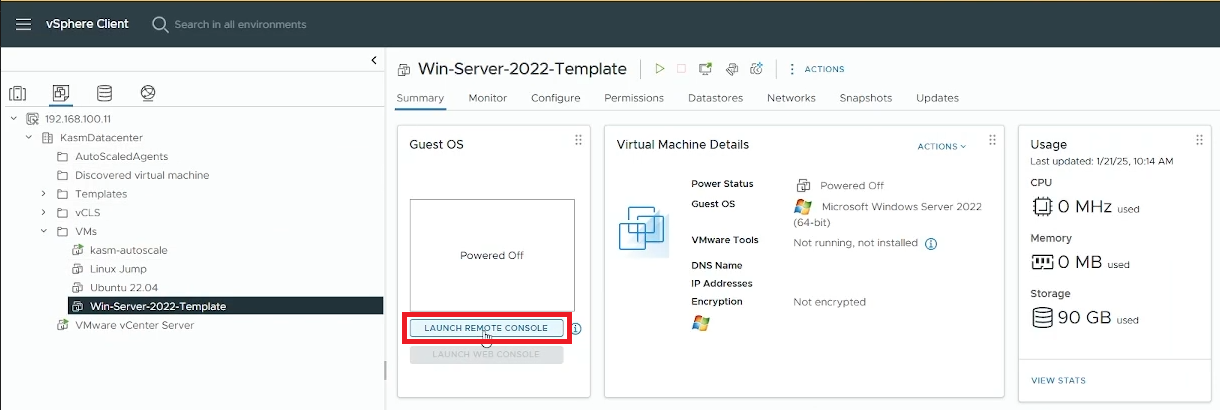Open the vSphere hamburger menu
The image size is (1220, 410).
pos(24,24)
